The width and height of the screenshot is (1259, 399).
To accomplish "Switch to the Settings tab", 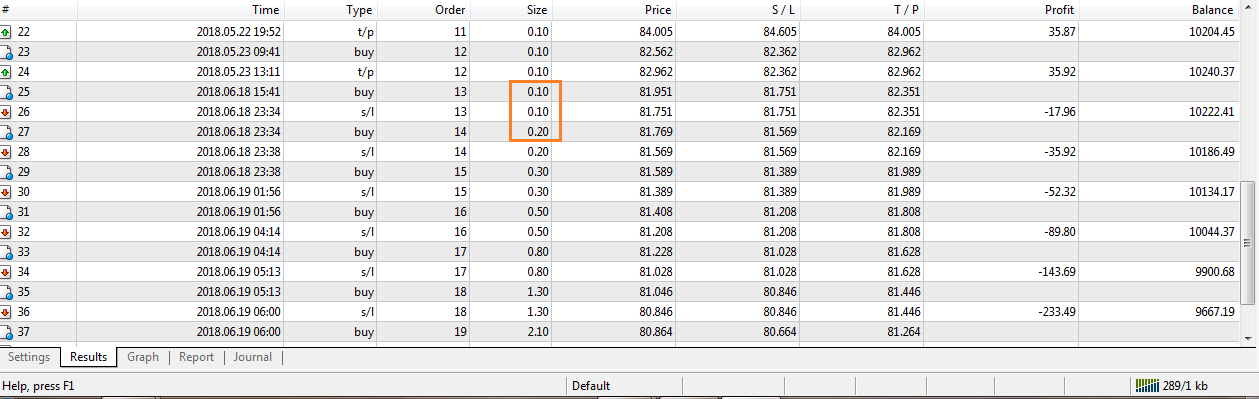I will tap(29, 357).
